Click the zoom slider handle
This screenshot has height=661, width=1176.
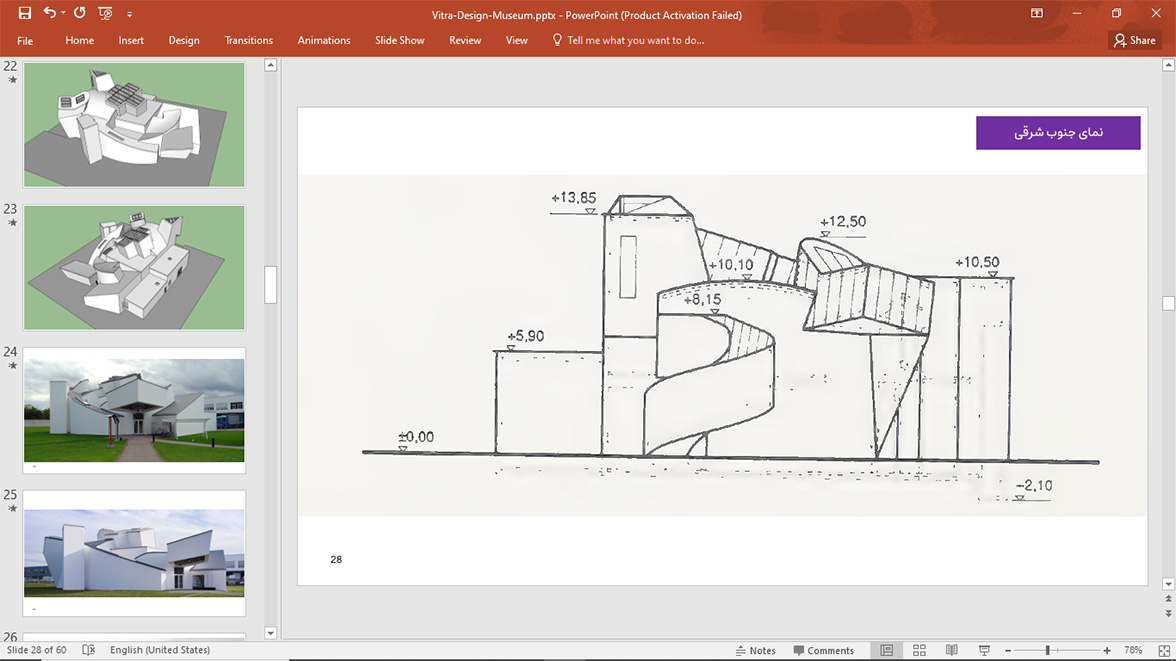coord(1048,650)
